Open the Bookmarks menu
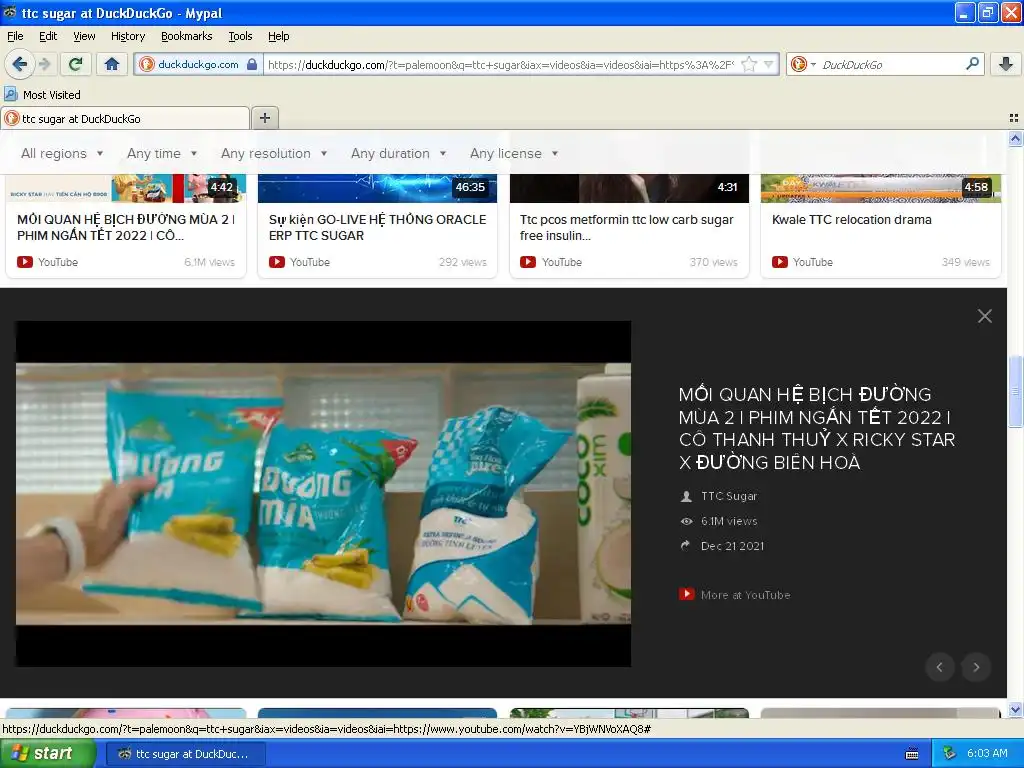The height and width of the screenshot is (768, 1024). (x=187, y=36)
